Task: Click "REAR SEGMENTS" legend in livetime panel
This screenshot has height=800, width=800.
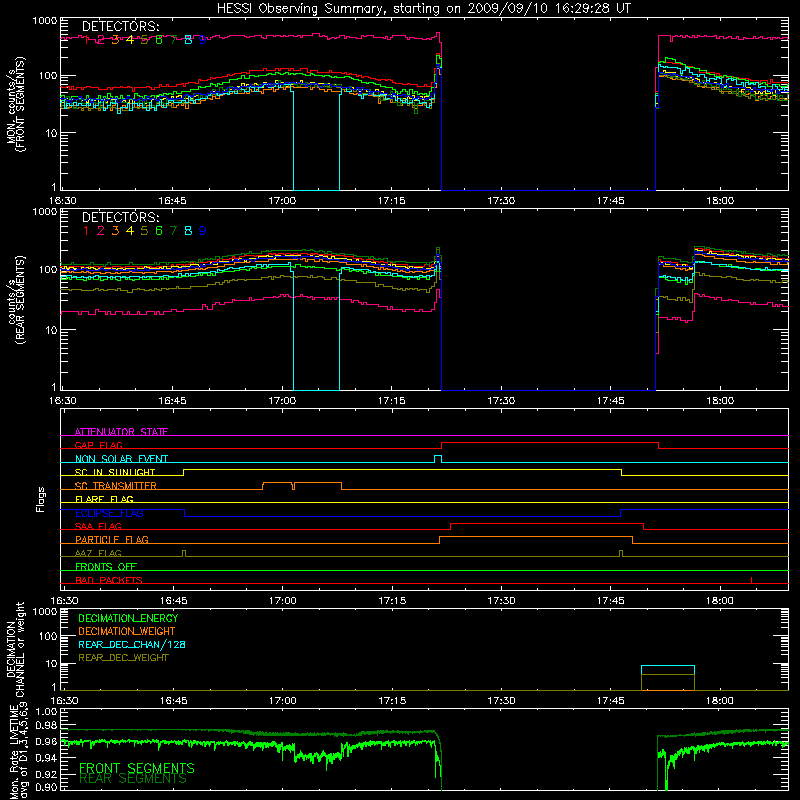Action: tap(133, 779)
